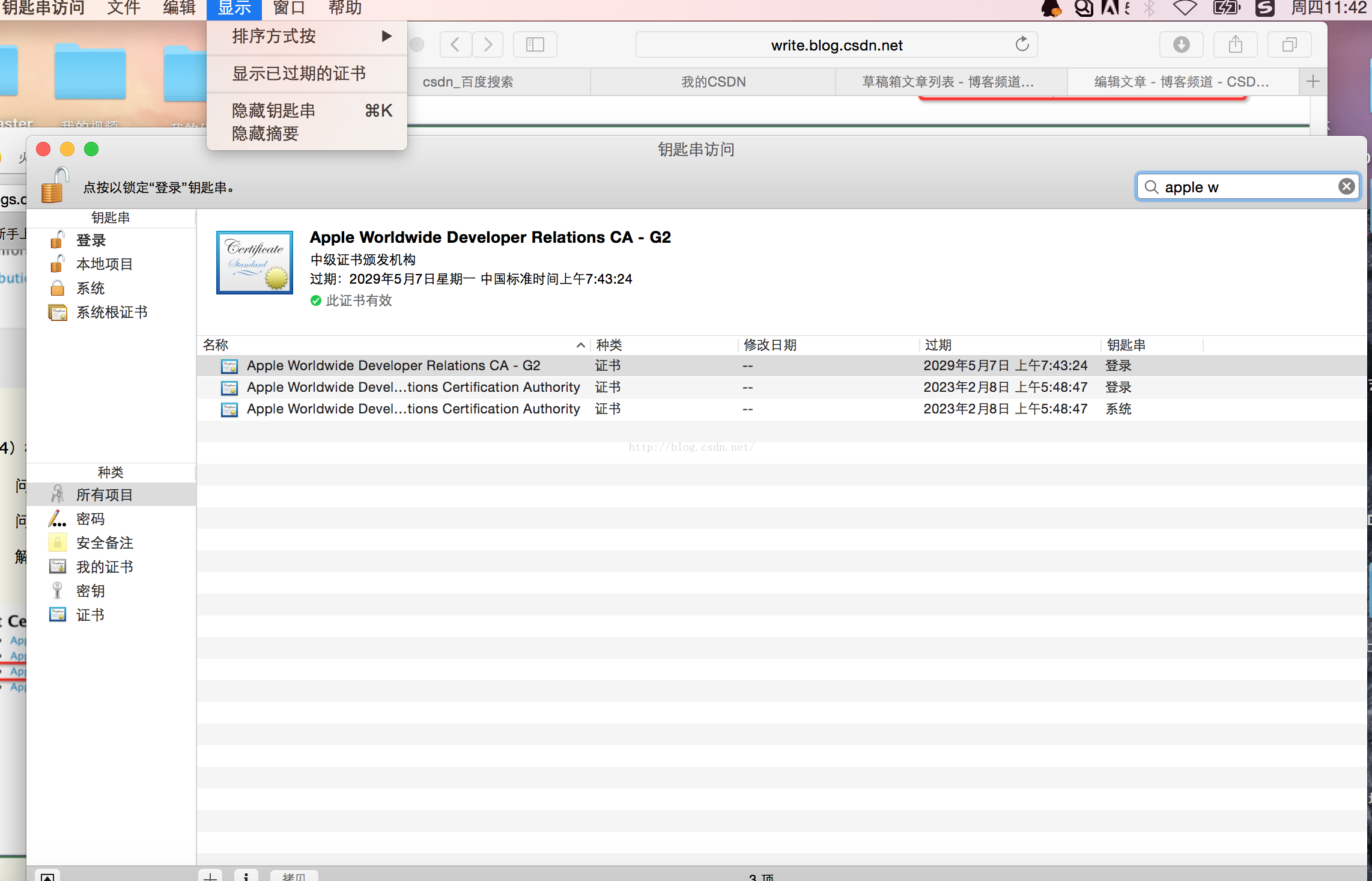Click the large certificate thumbnail in the summary
Screen dimensions: 1372x881
pyautogui.click(x=255, y=263)
